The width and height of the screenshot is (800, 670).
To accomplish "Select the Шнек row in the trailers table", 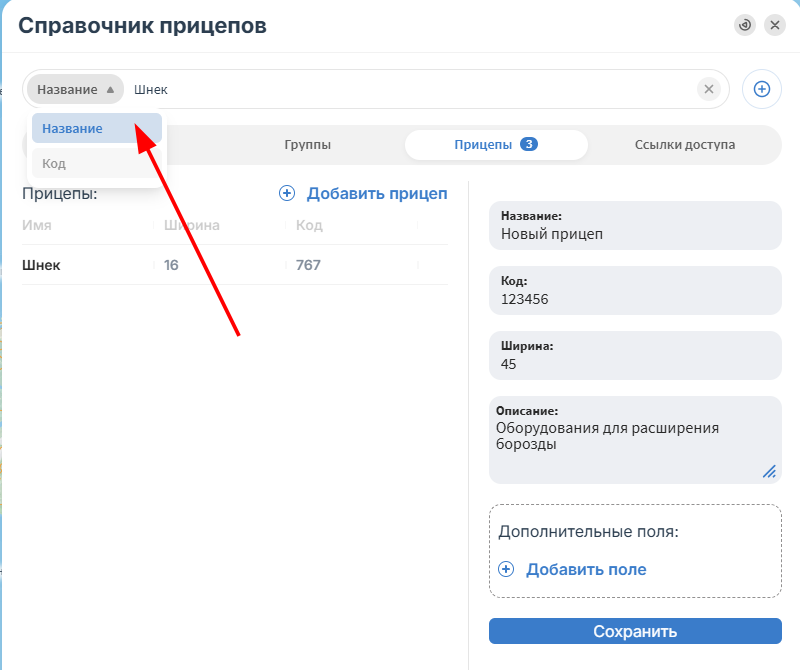I will [235, 265].
